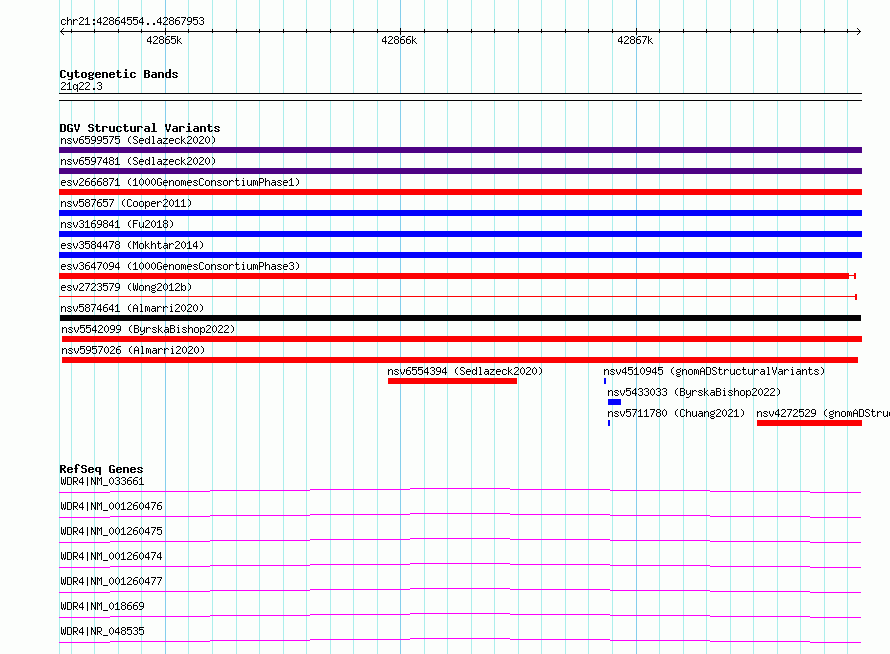890x654 pixels.
Task: Select the RefSeq Genes track heading
Action: click(101, 469)
